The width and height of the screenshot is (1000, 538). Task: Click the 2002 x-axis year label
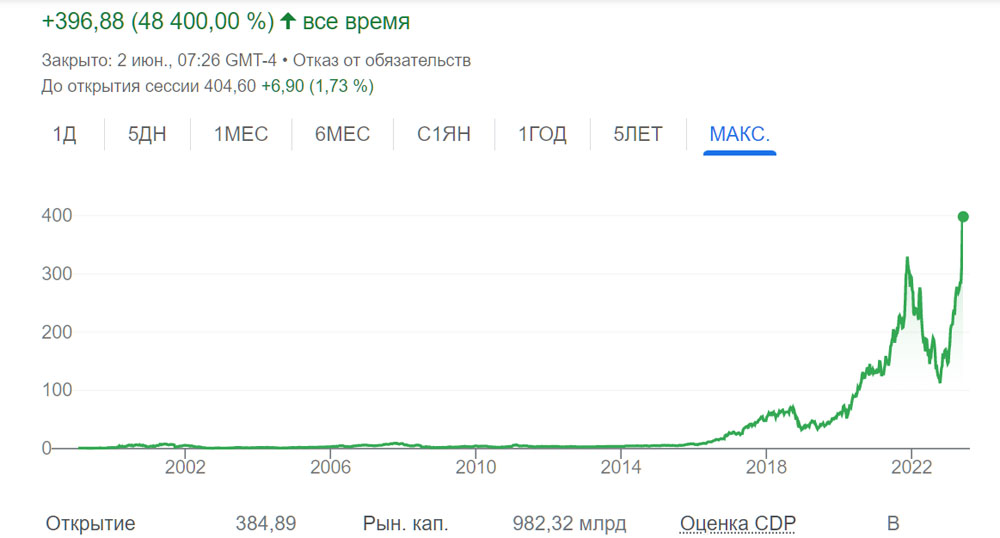click(x=185, y=466)
